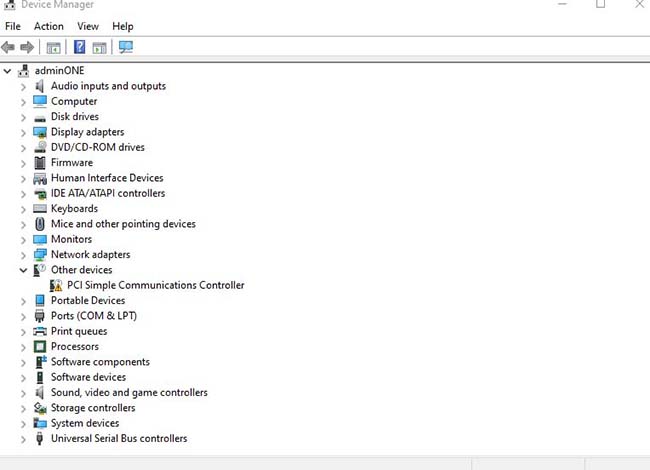Click the warning icon beside PCI Simple Communications Controller
This screenshot has width=650, height=470.
click(56, 285)
